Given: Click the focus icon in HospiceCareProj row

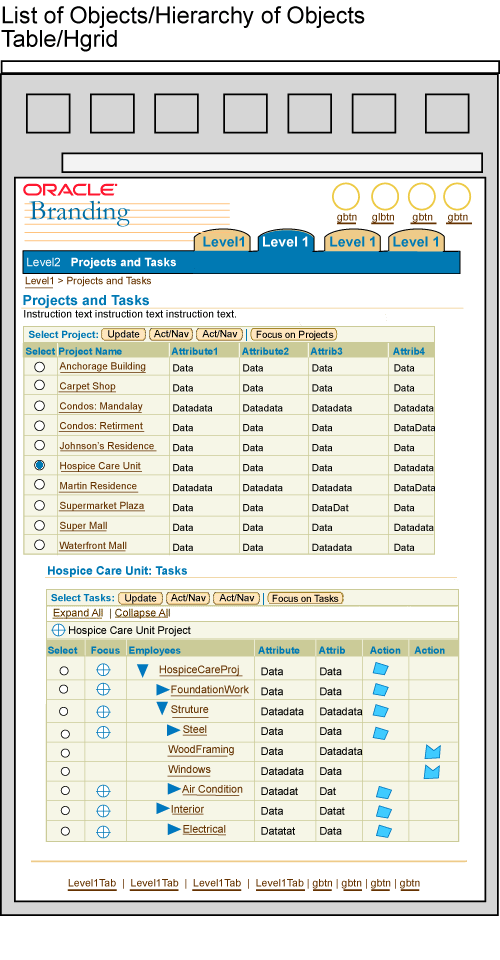Looking at the screenshot, I should (103, 670).
